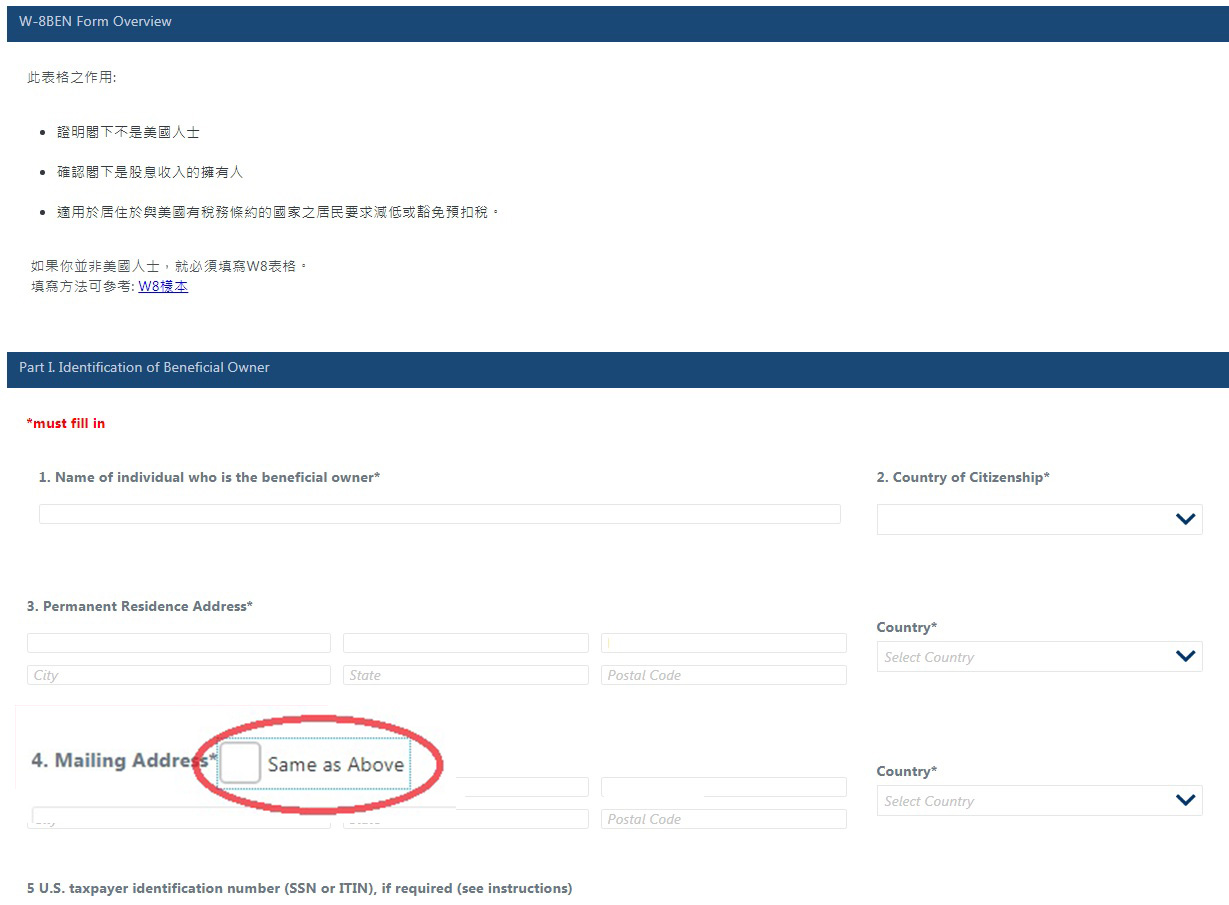1229x905 pixels.
Task: Open the W8樣本 sample link
Action: click(163, 287)
